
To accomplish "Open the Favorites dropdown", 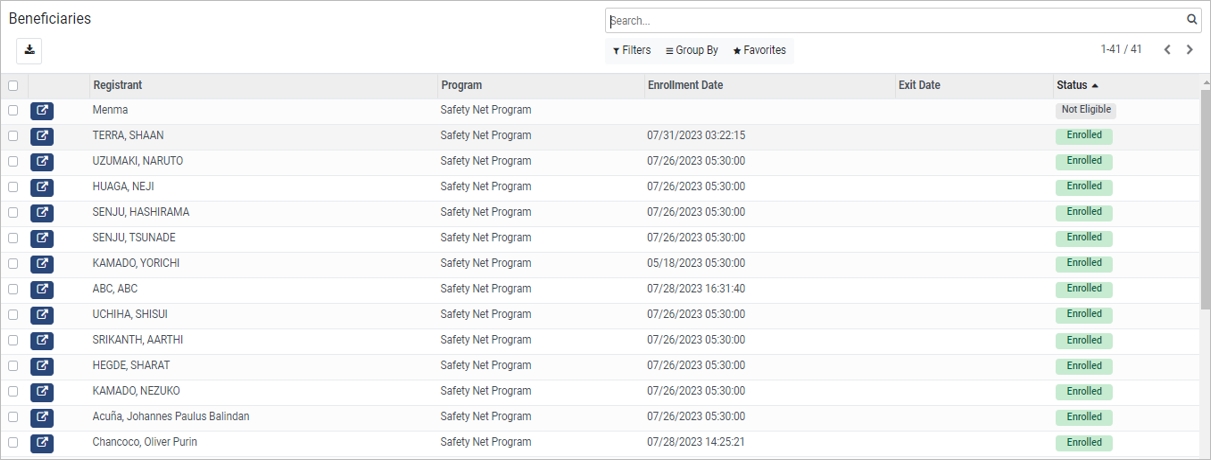I will click(759, 50).
